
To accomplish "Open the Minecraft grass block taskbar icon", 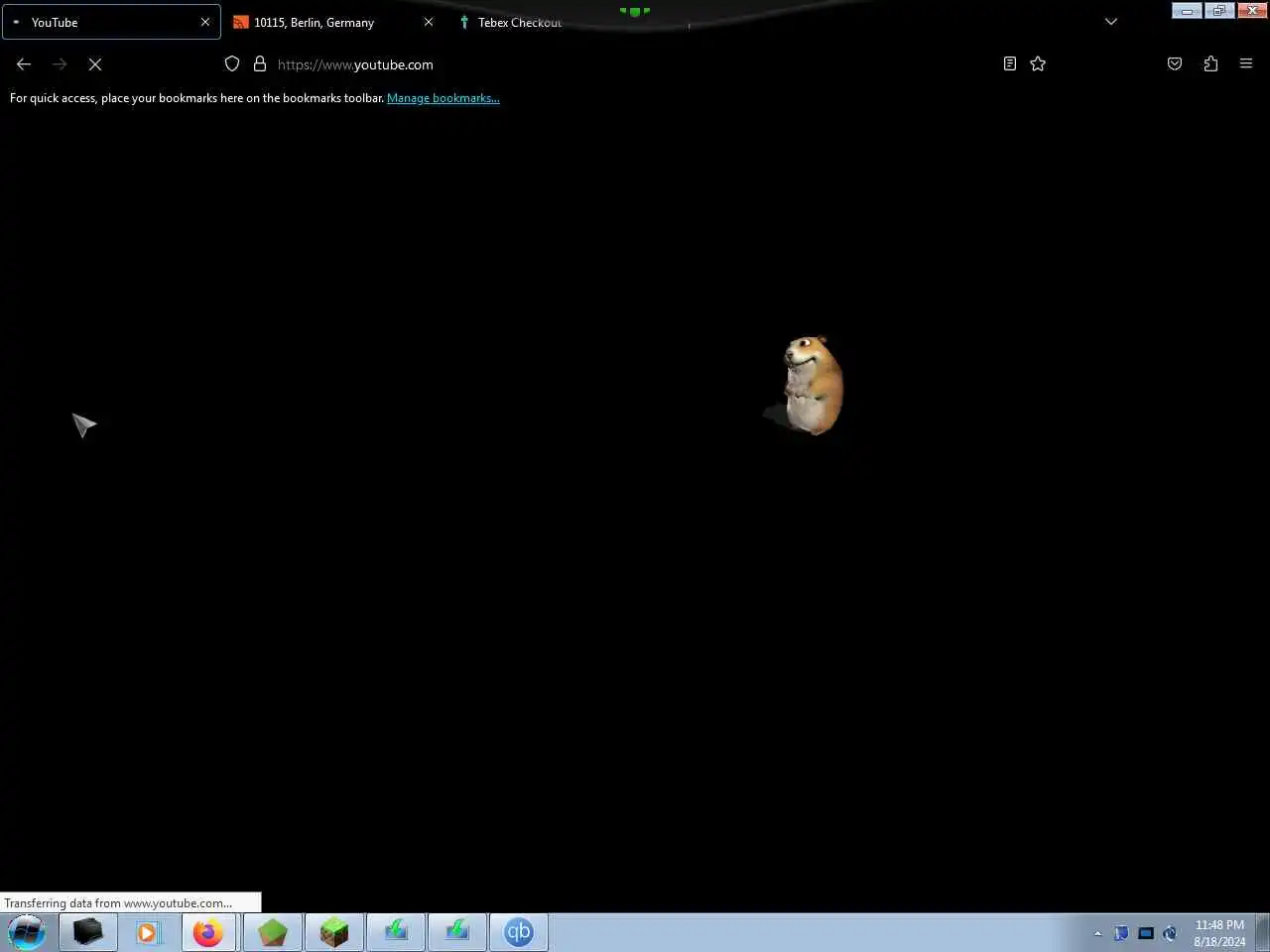I will pyautogui.click(x=334, y=932).
